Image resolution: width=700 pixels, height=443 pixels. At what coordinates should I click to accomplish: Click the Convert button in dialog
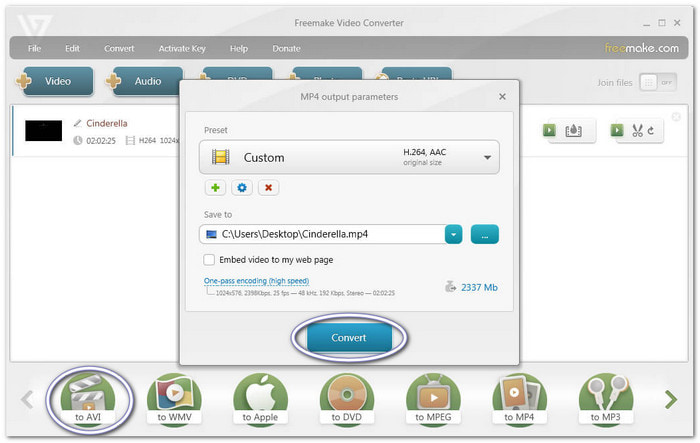[349, 338]
